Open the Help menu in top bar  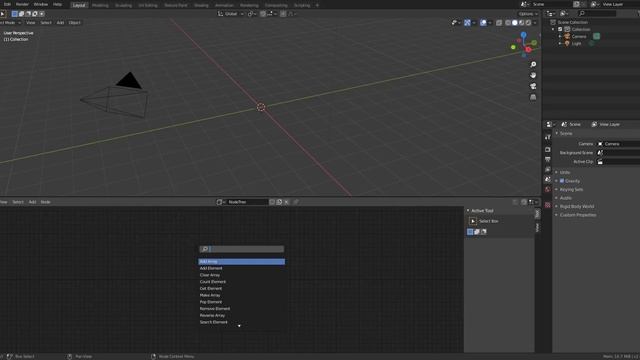coord(57,4)
